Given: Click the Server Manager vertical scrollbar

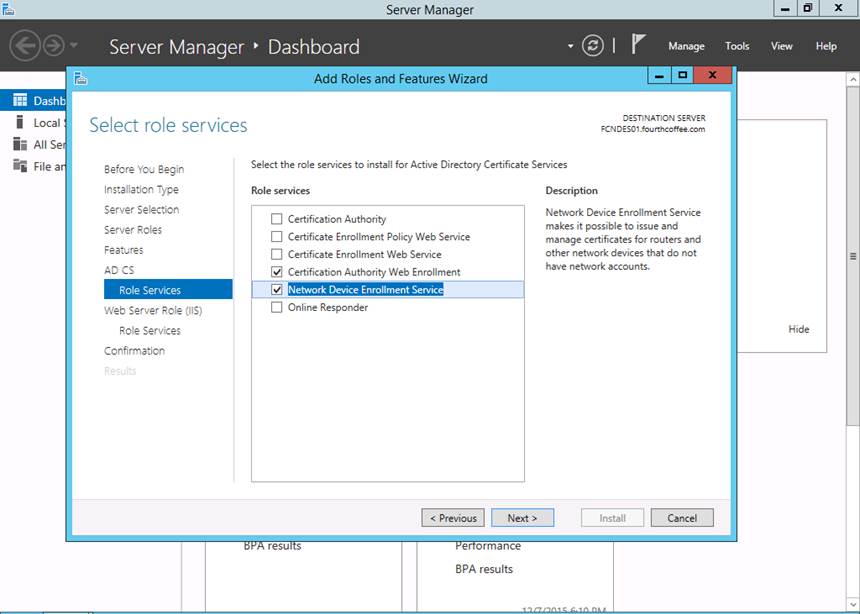Looking at the screenshot, I should click(x=852, y=256).
